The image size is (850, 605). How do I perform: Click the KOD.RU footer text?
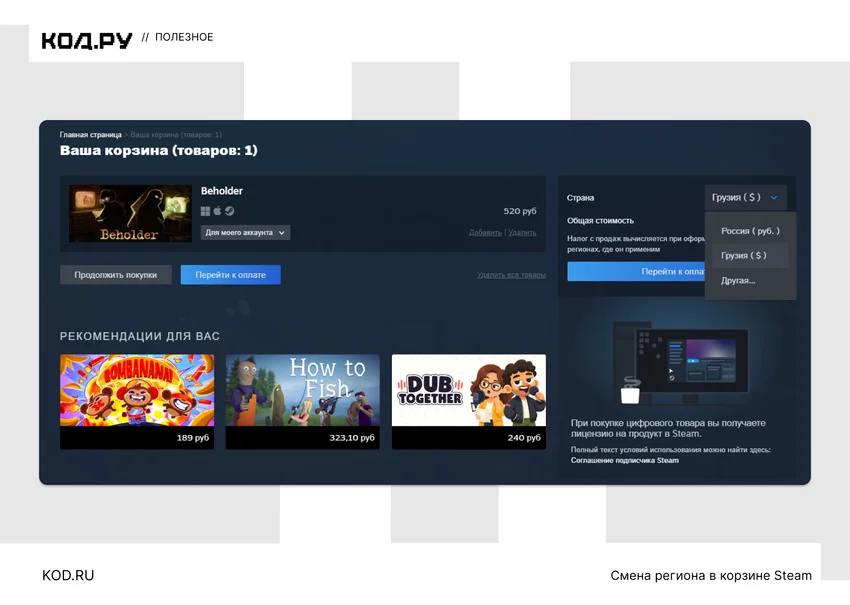(x=68, y=575)
